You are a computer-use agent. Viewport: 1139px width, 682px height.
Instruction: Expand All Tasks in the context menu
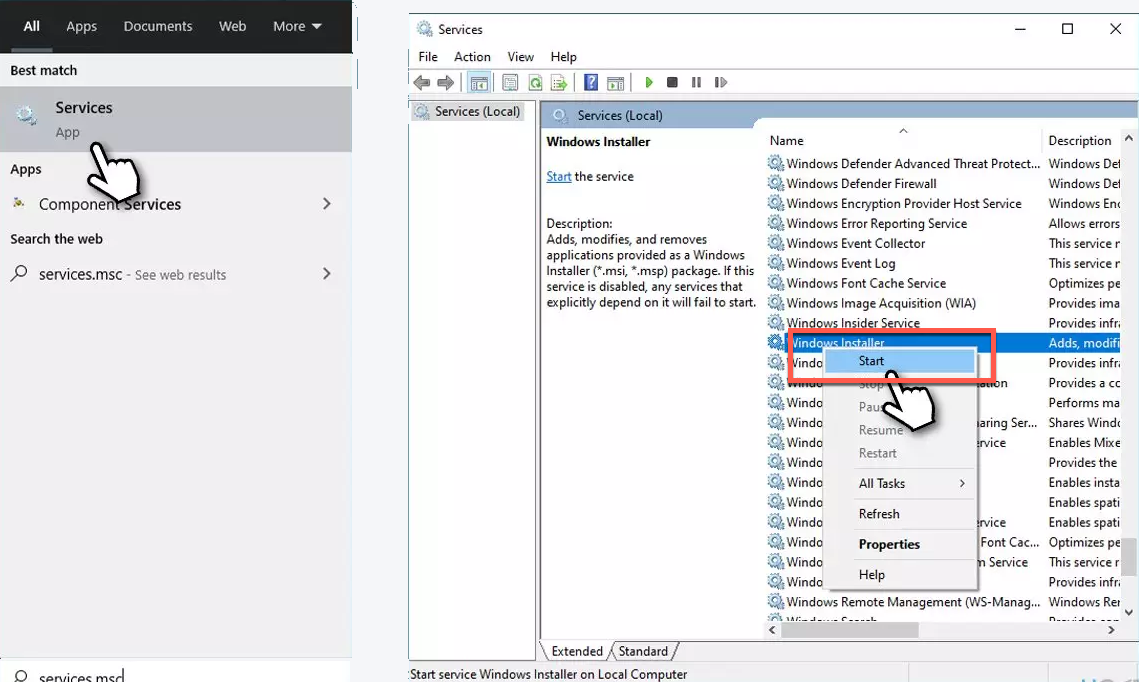(884, 483)
